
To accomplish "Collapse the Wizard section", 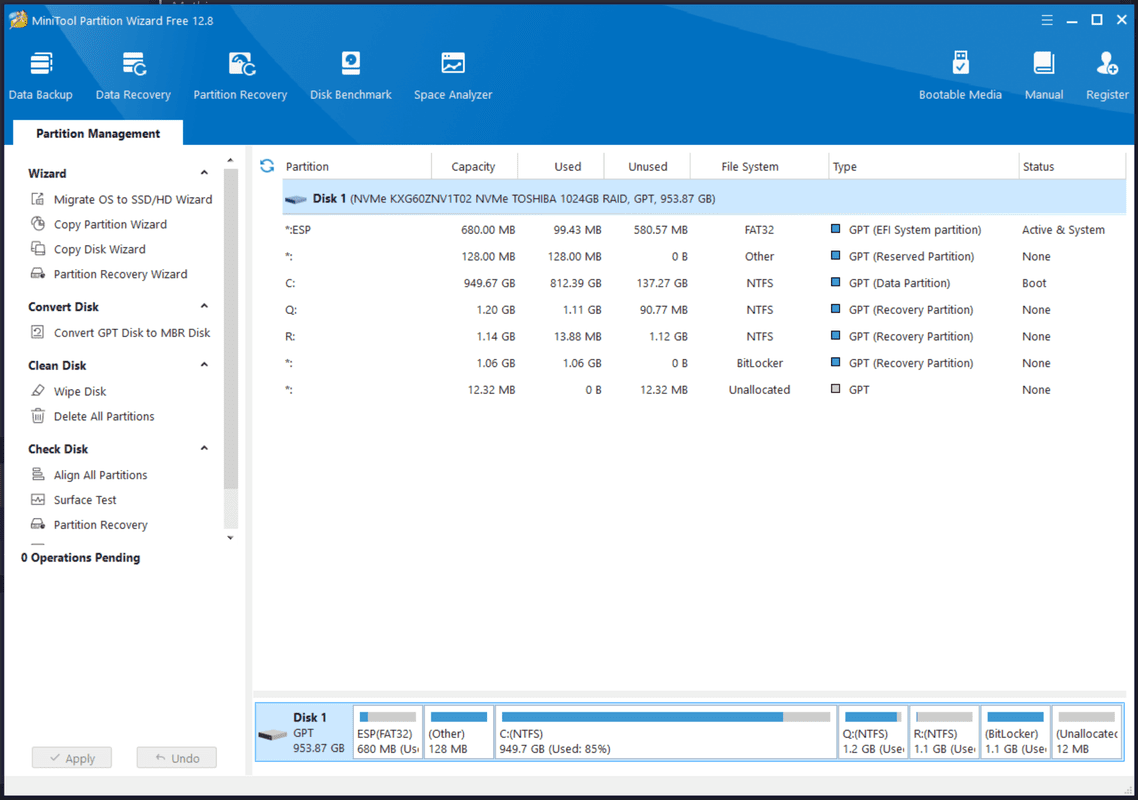I will pyautogui.click(x=205, y=173).
